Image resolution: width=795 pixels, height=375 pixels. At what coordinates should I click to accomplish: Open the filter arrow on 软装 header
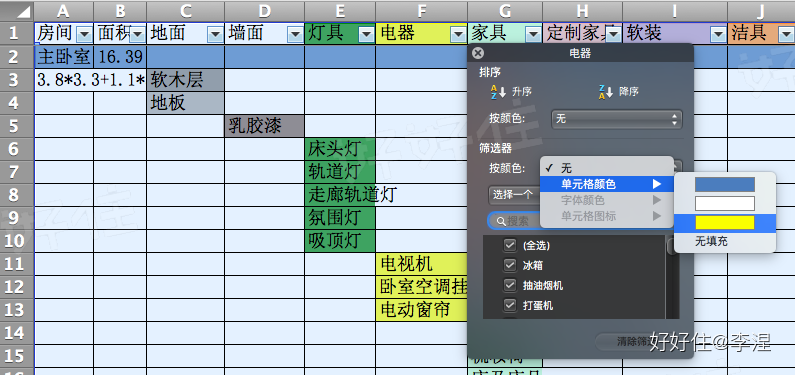[718, 34]
